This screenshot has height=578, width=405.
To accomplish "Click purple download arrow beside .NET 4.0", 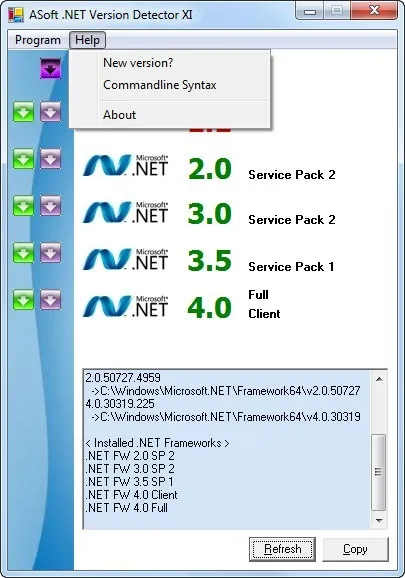I will tap(50, 299).
